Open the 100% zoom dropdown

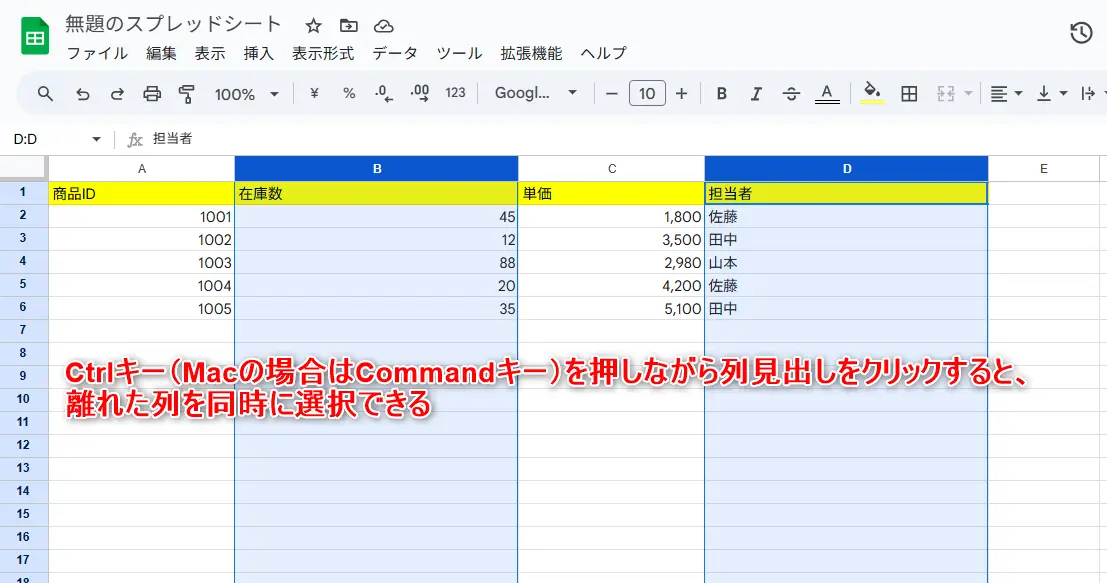[x=247, y=94]
